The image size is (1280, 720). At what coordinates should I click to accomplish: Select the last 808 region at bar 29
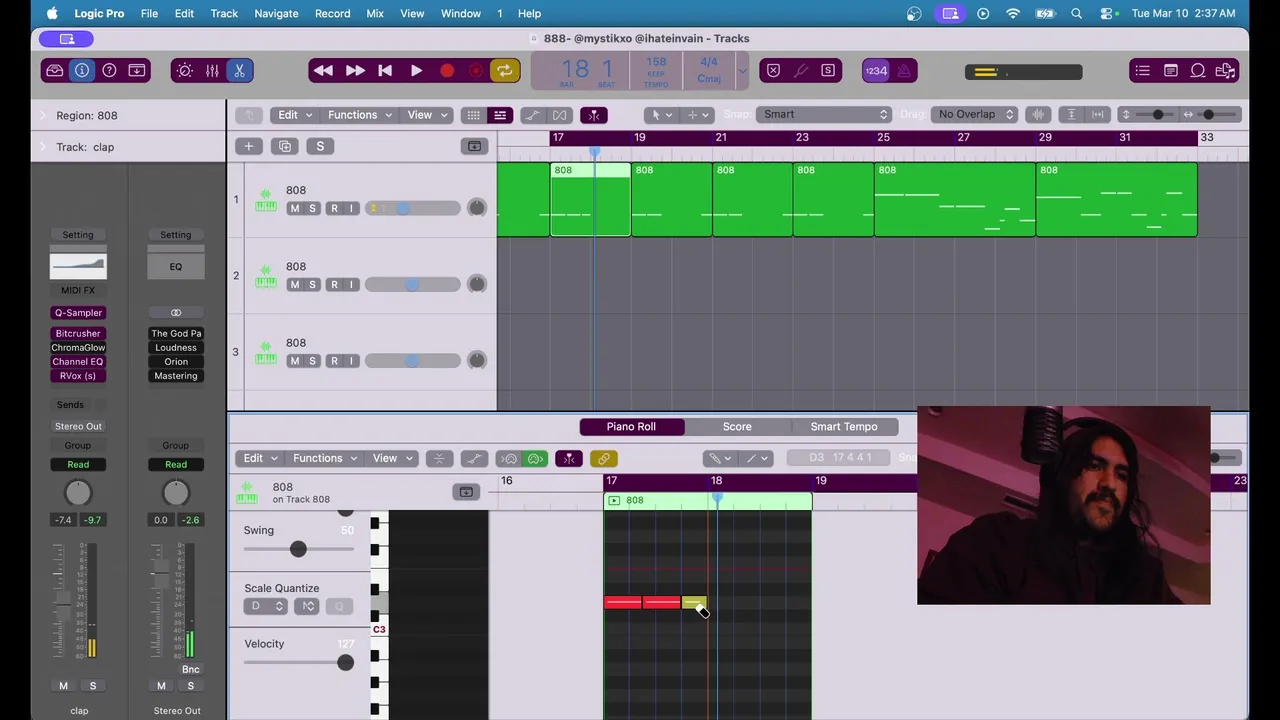click(1117, 200)
